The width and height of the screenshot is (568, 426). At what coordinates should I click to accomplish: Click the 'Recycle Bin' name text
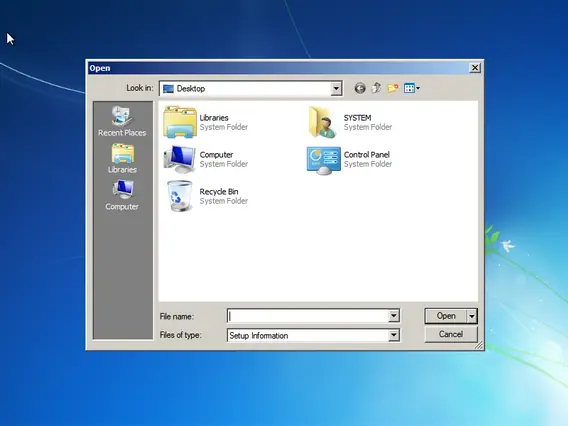219,192
